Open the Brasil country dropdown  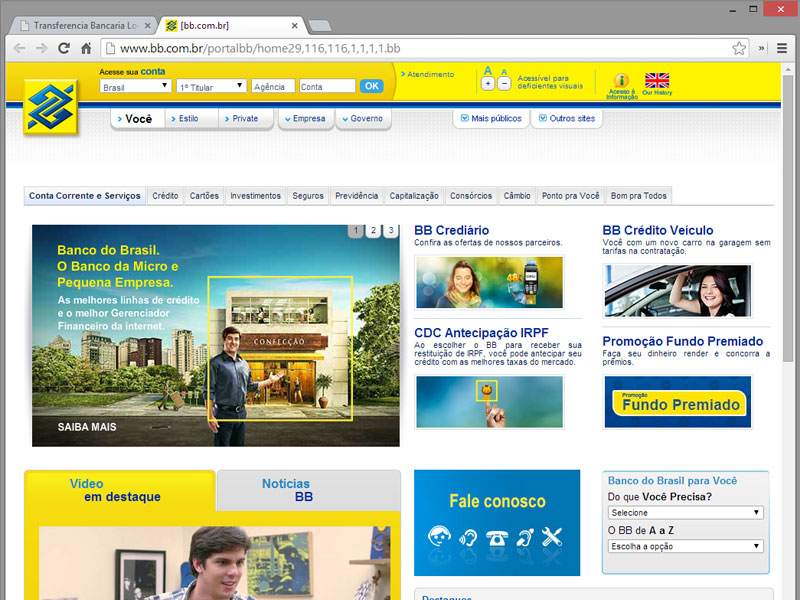(135, 86)
